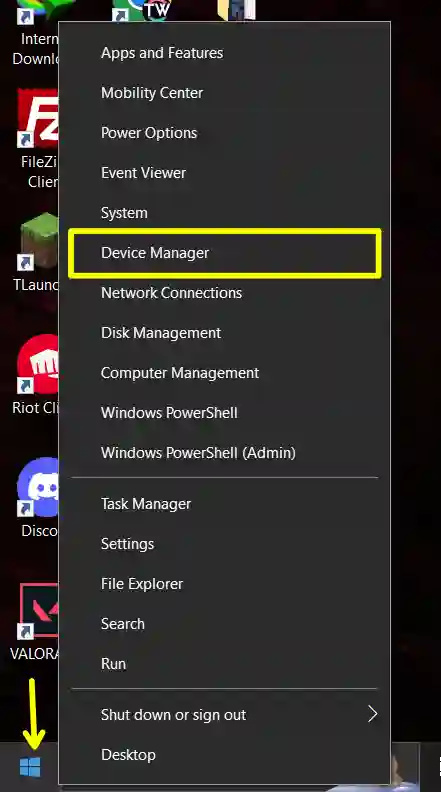
Task: Open Apps and Features
Action: click(x=224, y=53)
